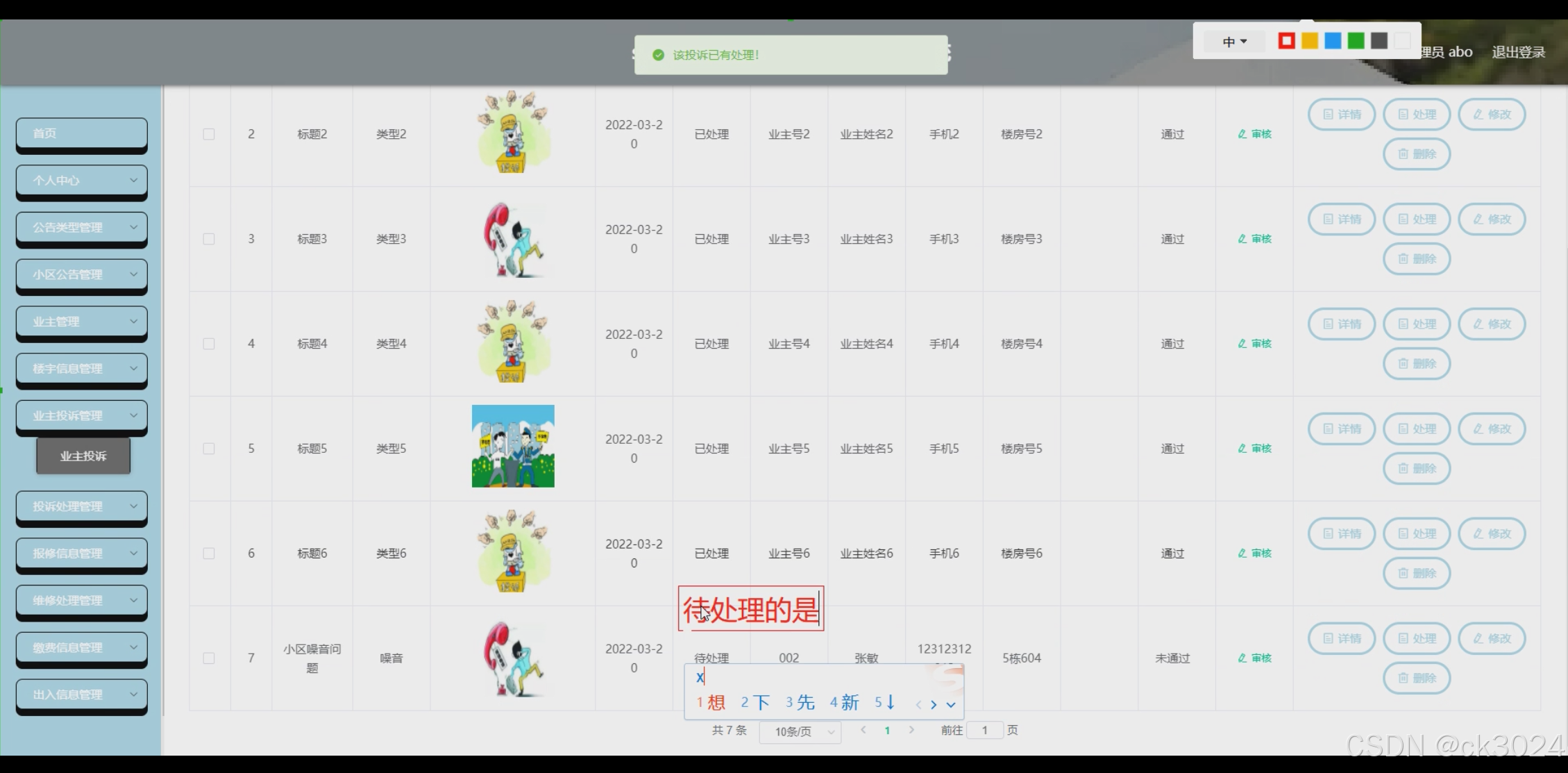This screenshot has width=1568, height=773.
Task: Click the 审核 edit icon in row 2
Action: click(1254, 134)
